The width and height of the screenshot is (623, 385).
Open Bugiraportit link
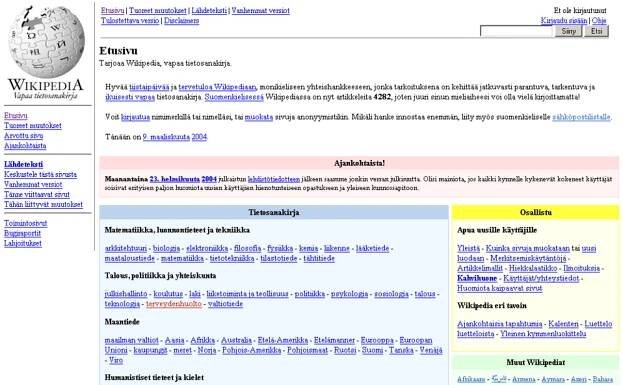tap(23, 233)
